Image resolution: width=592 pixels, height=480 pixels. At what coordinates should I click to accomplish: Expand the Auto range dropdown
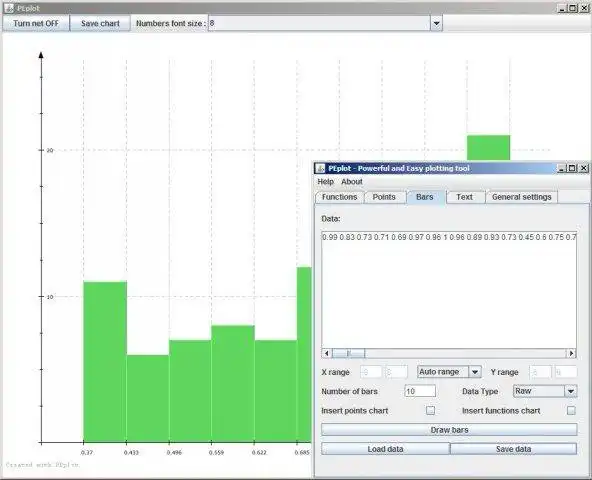(475, 372)
